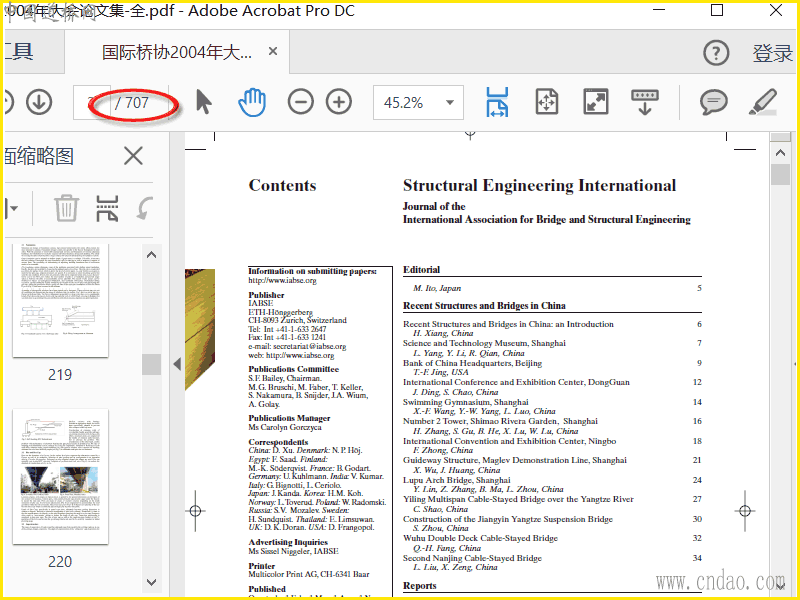Zoom in with the plus button
The image size is (800, 600).
[x=339, y=102]
